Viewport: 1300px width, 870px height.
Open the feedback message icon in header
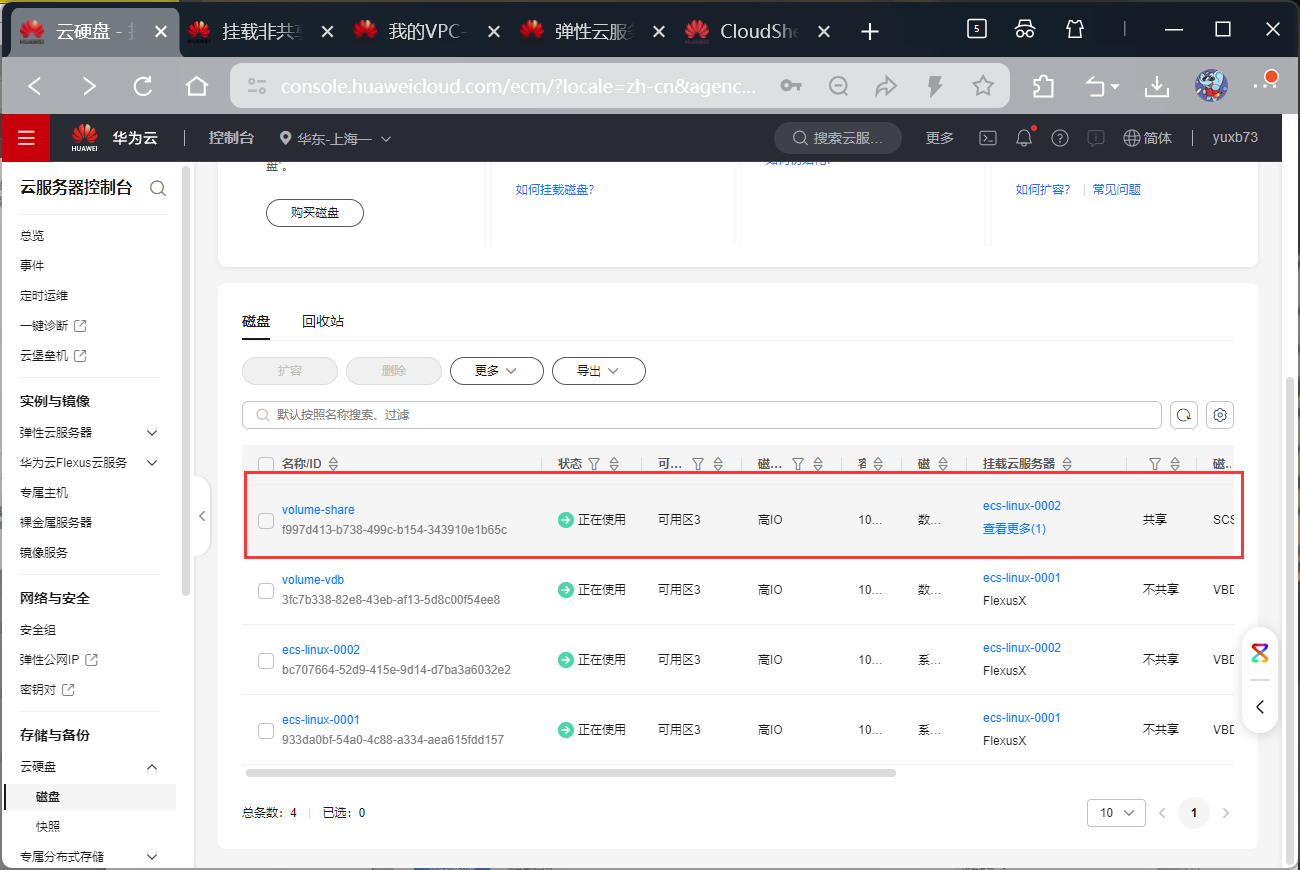point(1096,138)
